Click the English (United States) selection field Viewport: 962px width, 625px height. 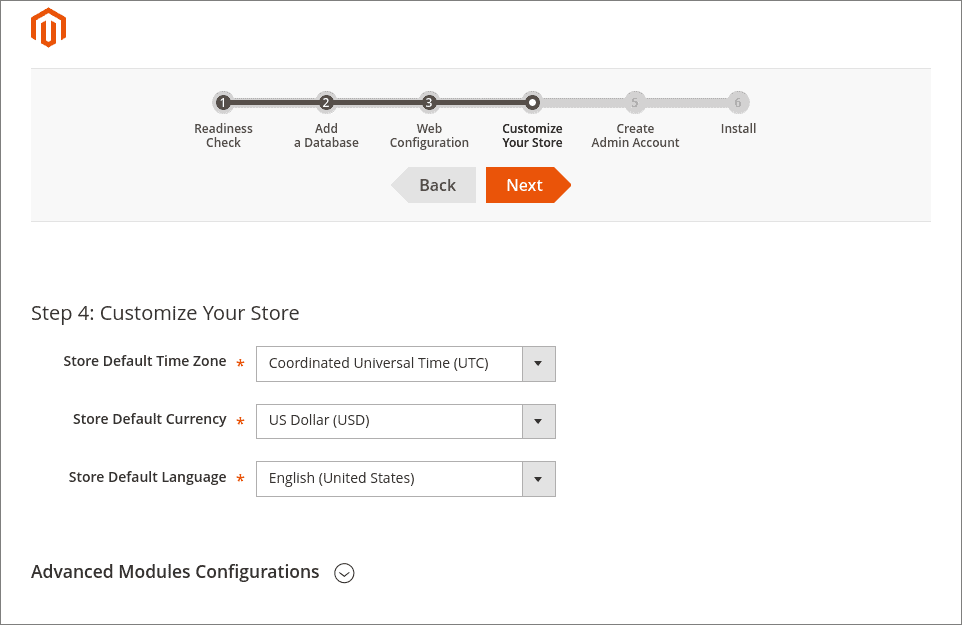[x=389, y=479]
